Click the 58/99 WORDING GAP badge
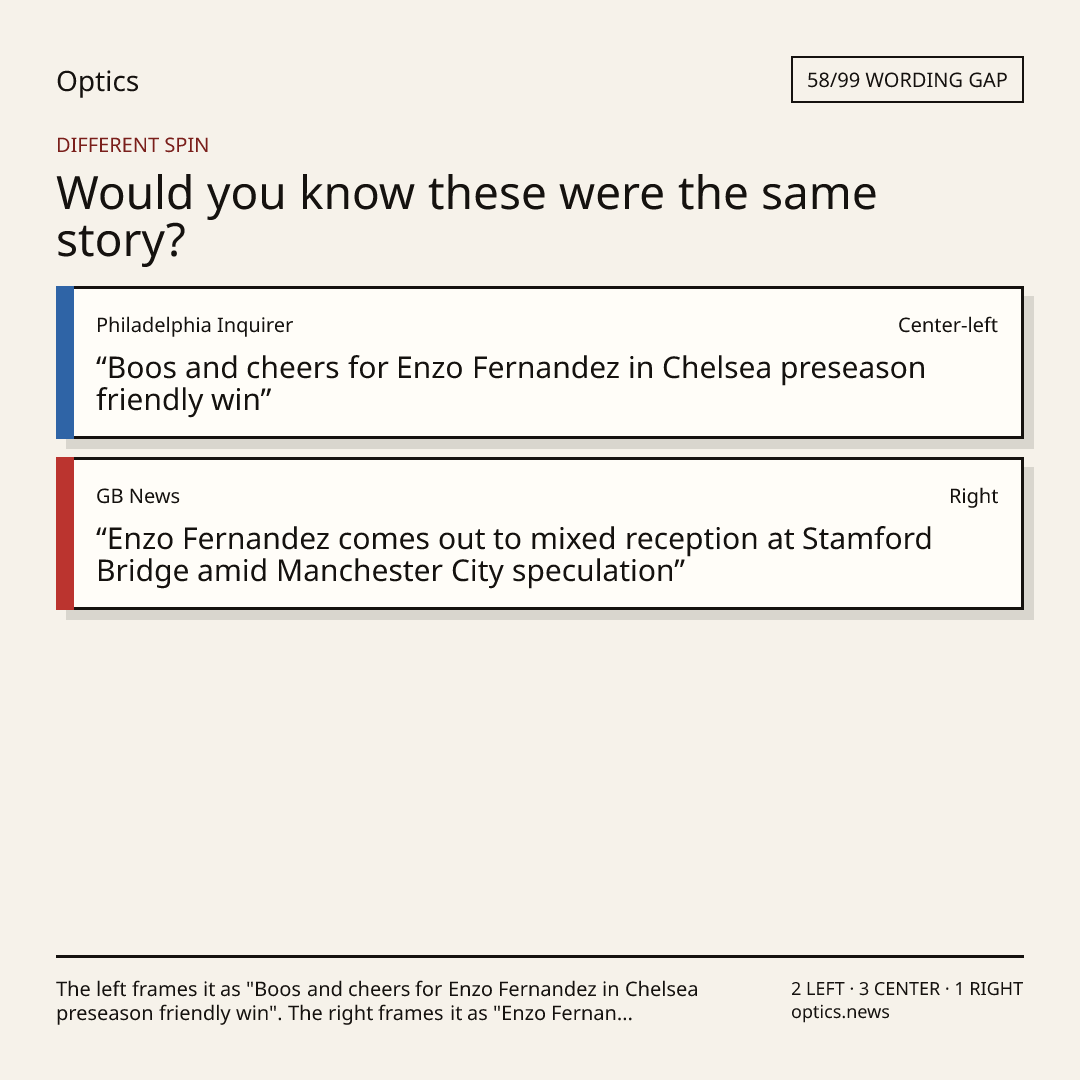1080x1080 pixels. (x=907, y=80)
